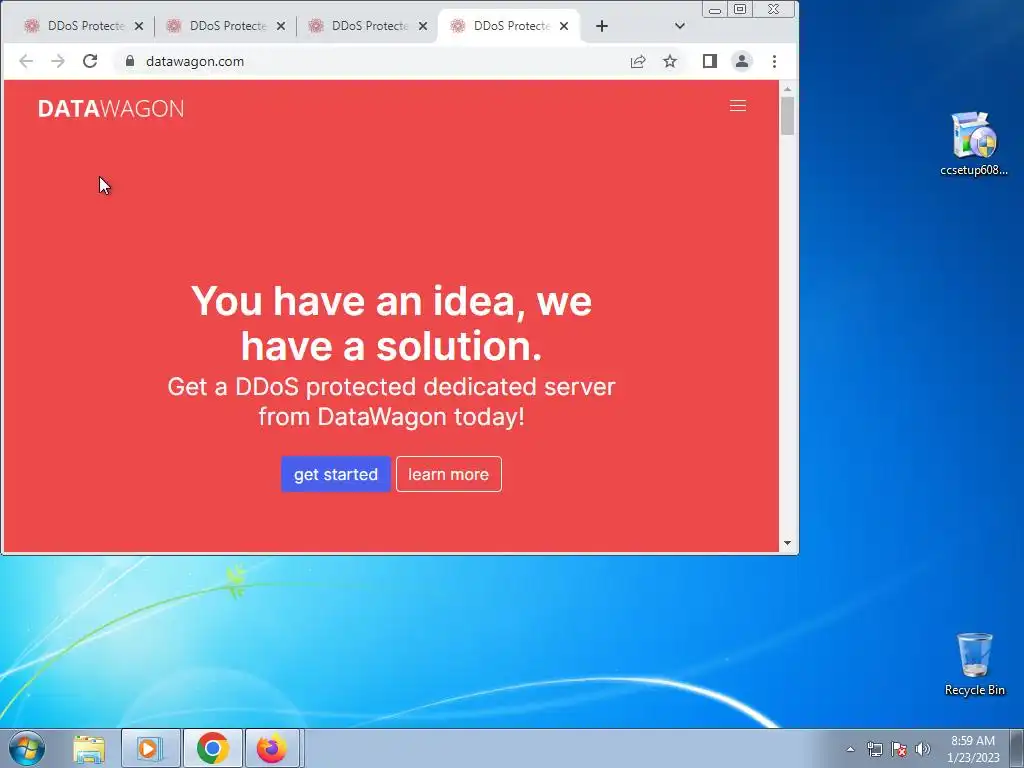
Task: Open Firefox from the taskbar
Action: coord(272,748)
